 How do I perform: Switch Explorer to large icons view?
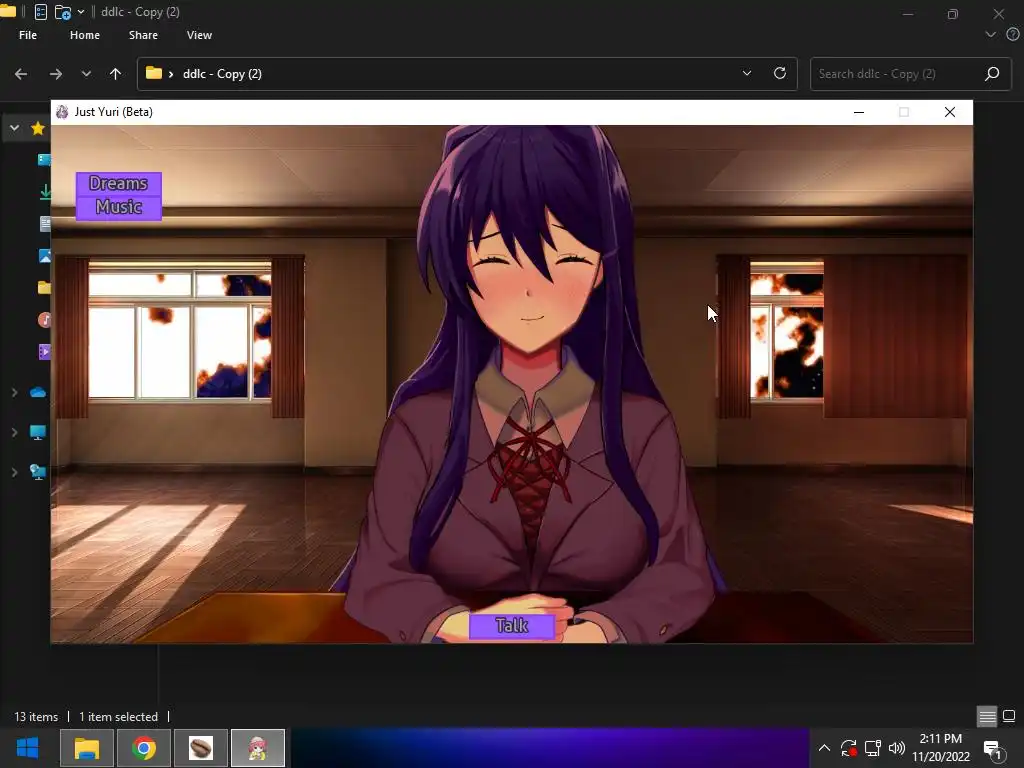[x=1009, y=716]
